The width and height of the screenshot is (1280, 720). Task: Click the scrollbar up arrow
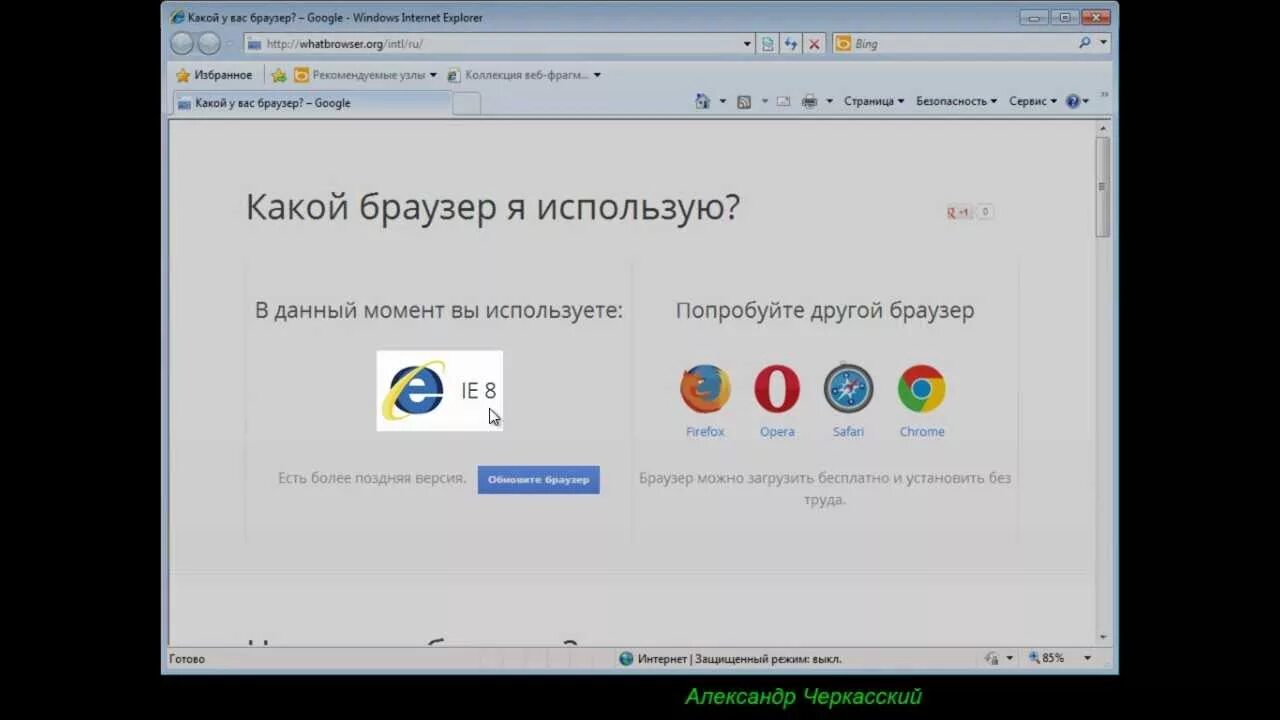1103,128
